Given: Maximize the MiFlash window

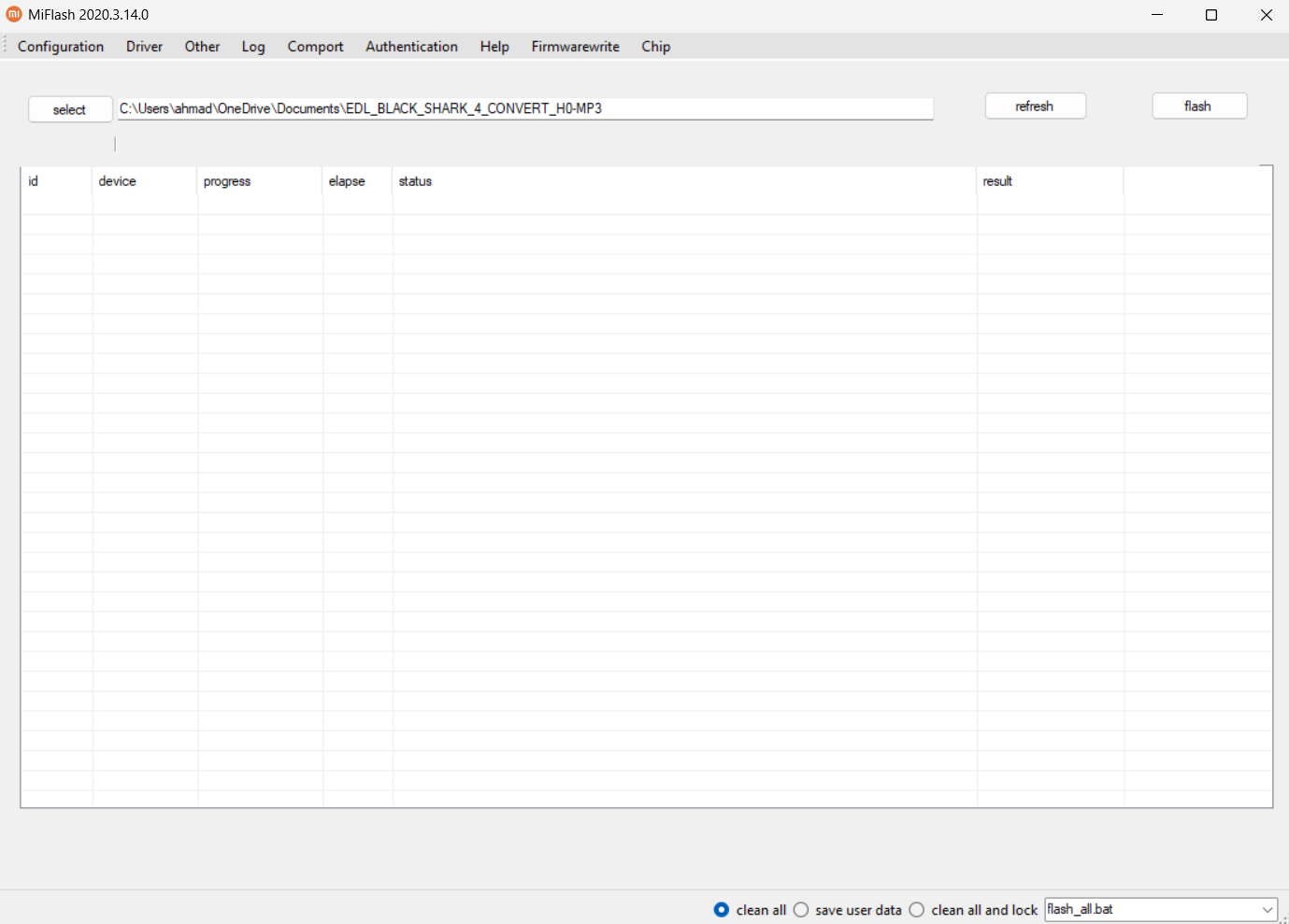Looking at the screenshot, I should click(1211, 15).
